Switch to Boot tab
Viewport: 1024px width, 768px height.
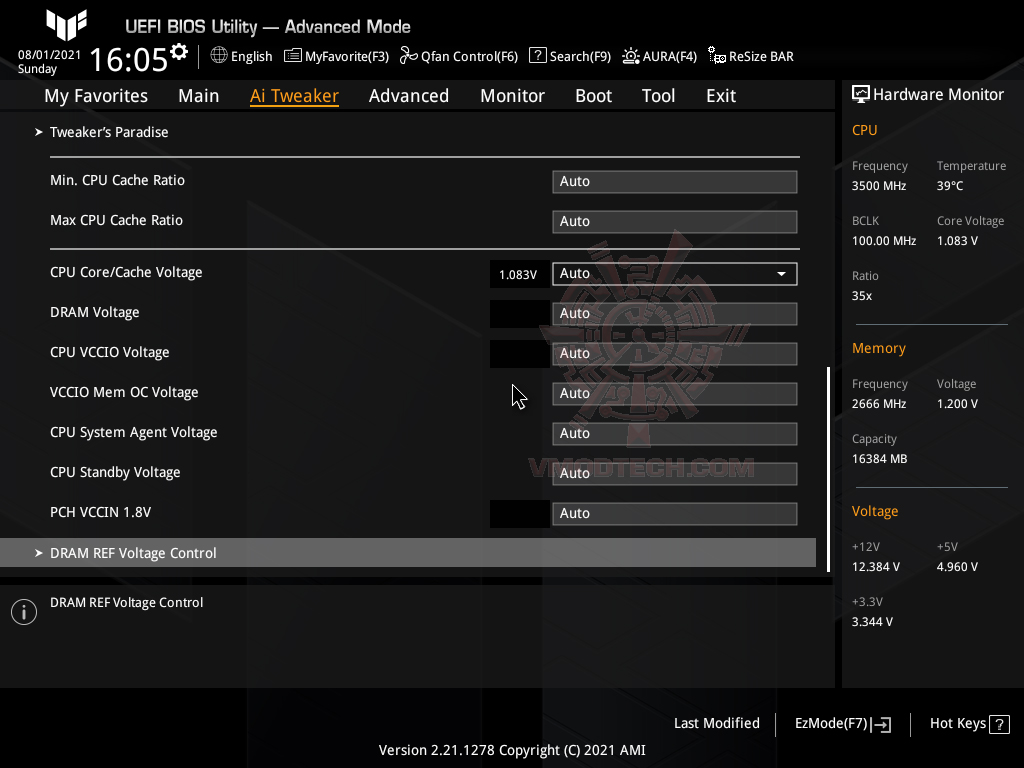594,95
